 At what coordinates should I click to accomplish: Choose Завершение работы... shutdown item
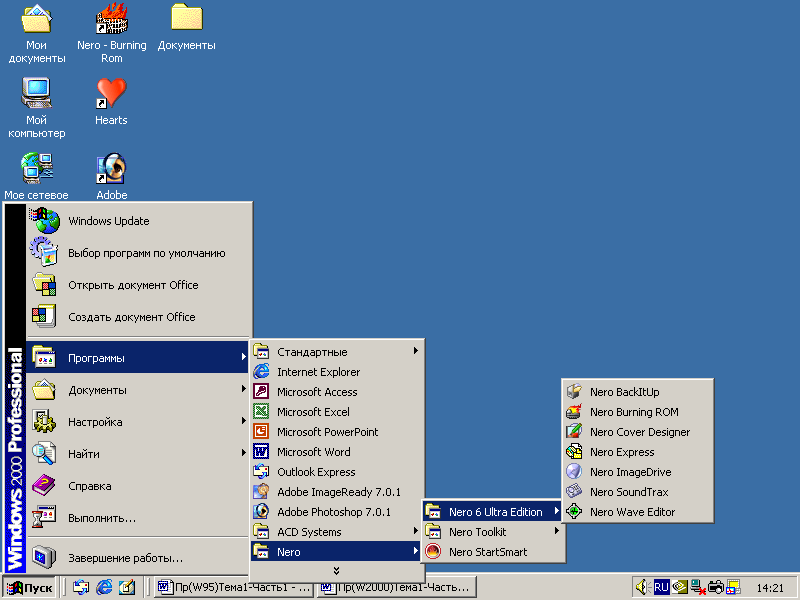(138, 558)
